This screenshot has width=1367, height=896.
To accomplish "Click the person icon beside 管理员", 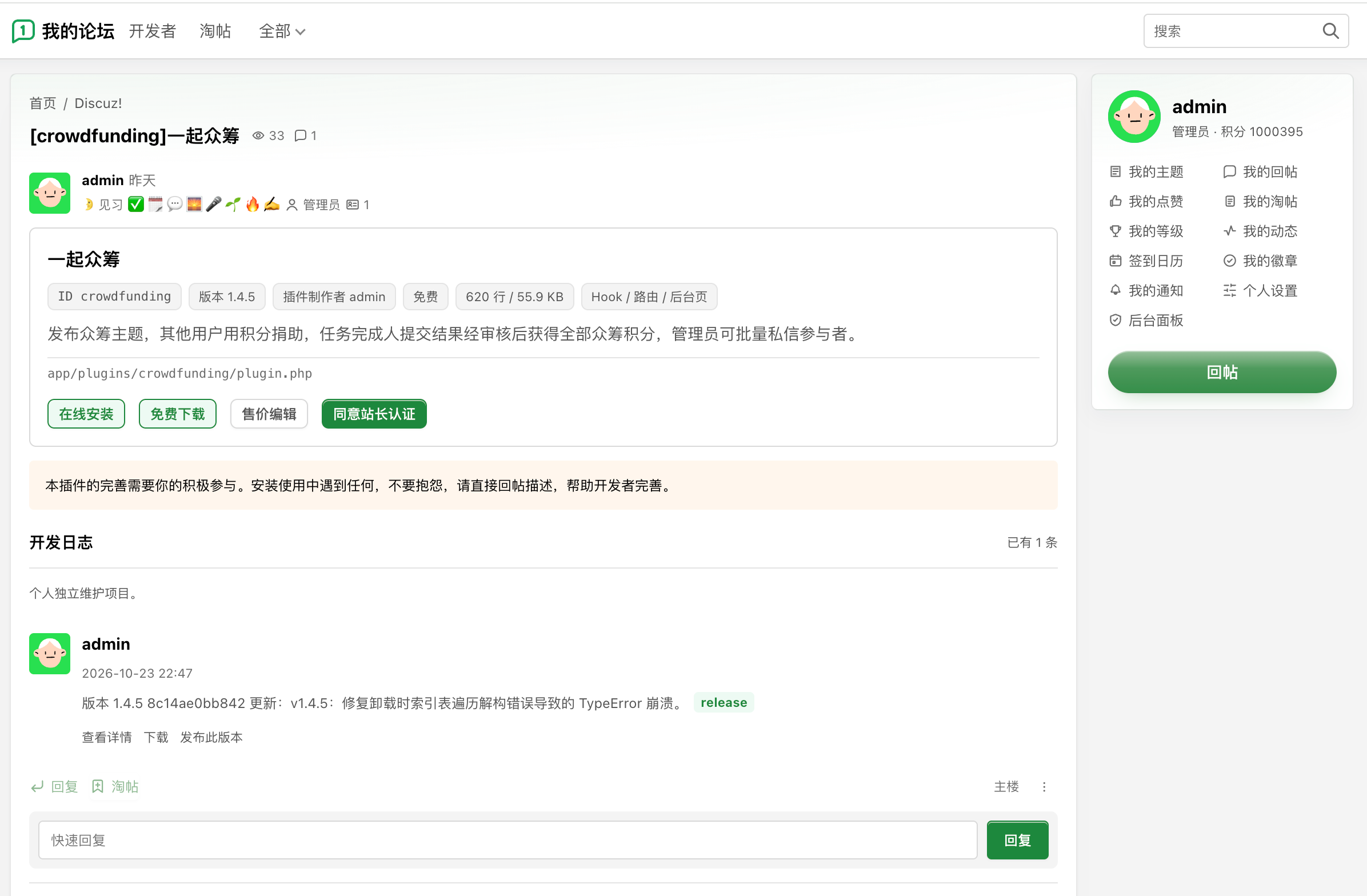I will tap(292, 205).
